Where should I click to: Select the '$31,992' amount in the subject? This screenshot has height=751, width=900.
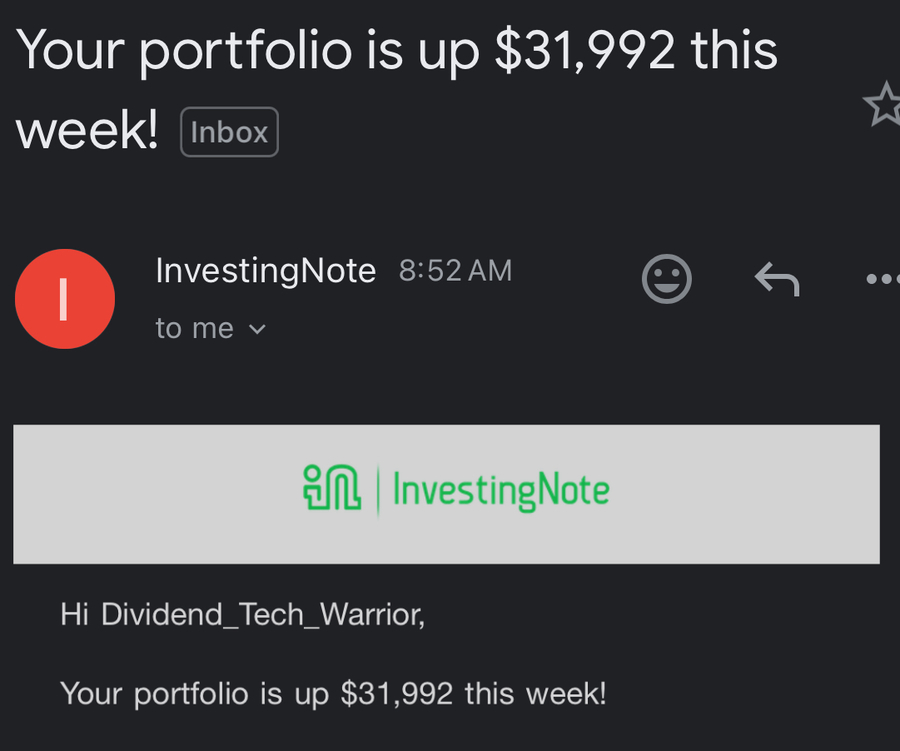pos(585,50)
